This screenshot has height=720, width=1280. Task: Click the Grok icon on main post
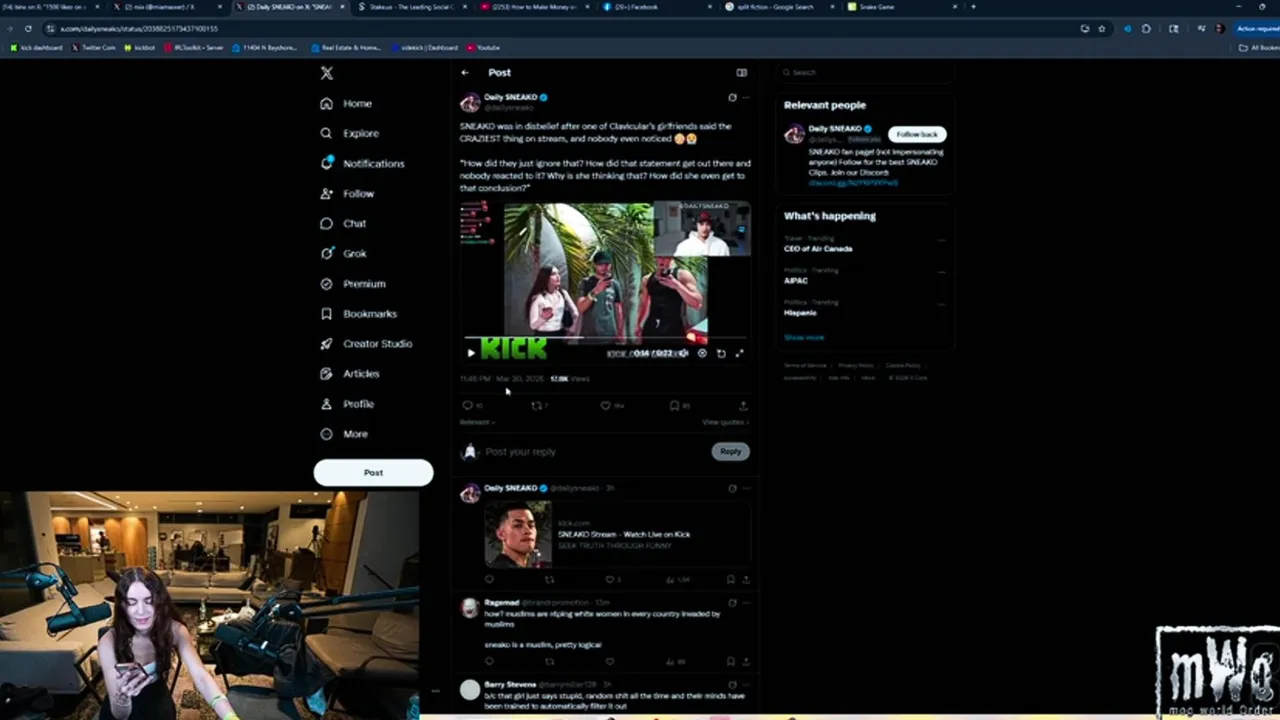pyautogui.click(x=732, y=97)
